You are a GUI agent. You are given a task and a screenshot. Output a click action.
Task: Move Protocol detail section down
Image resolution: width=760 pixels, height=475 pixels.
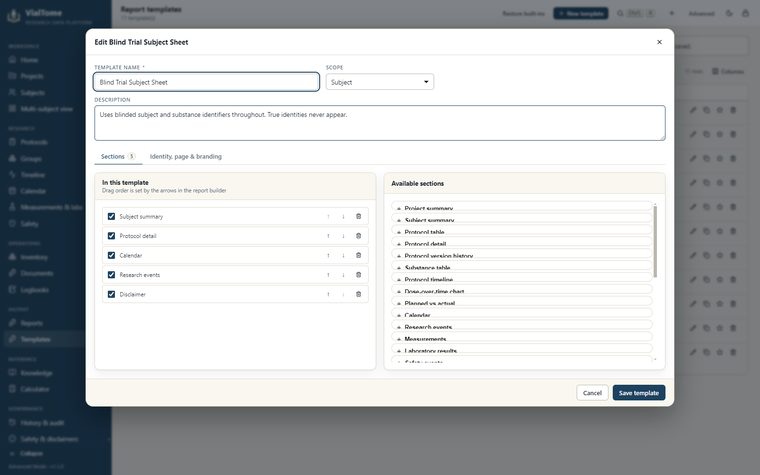tap(343, 236)
